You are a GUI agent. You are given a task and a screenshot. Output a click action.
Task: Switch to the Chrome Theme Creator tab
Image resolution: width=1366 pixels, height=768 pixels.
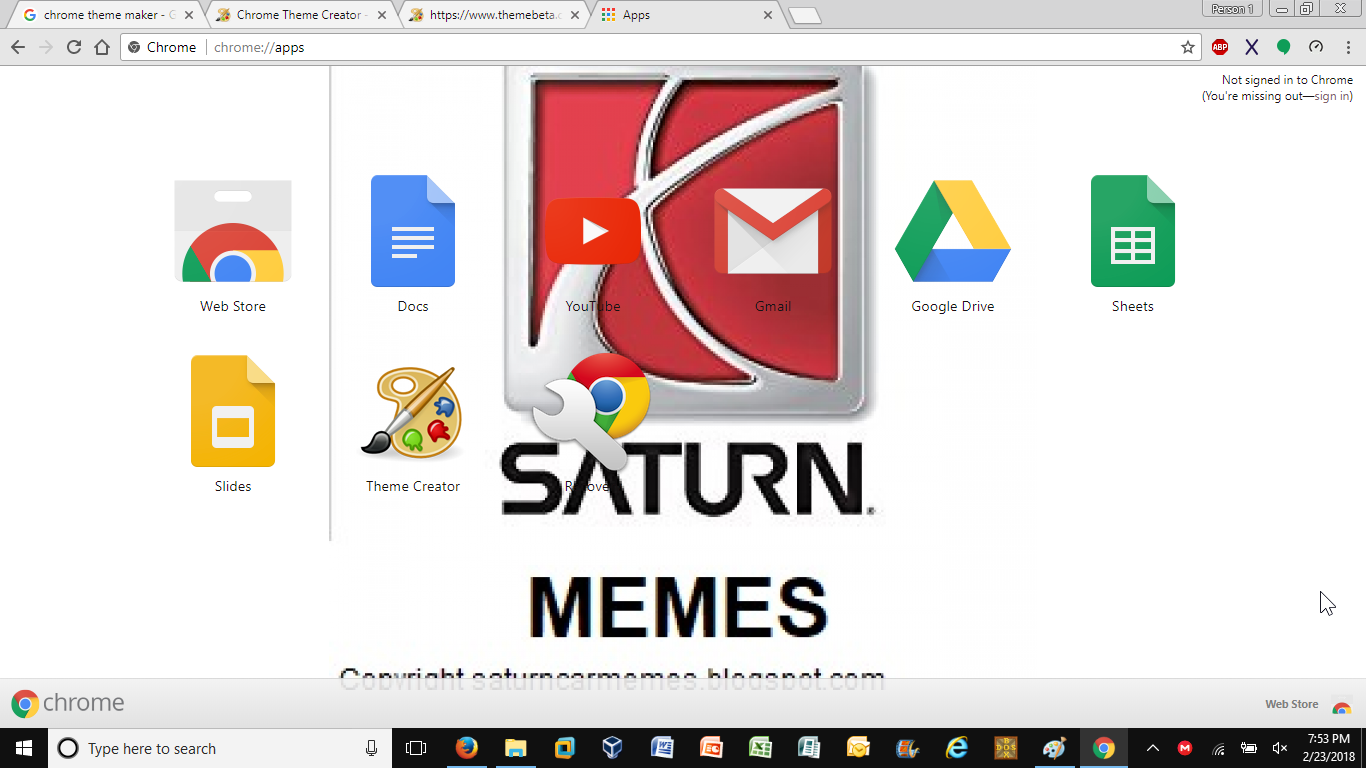tap(302, 15)
